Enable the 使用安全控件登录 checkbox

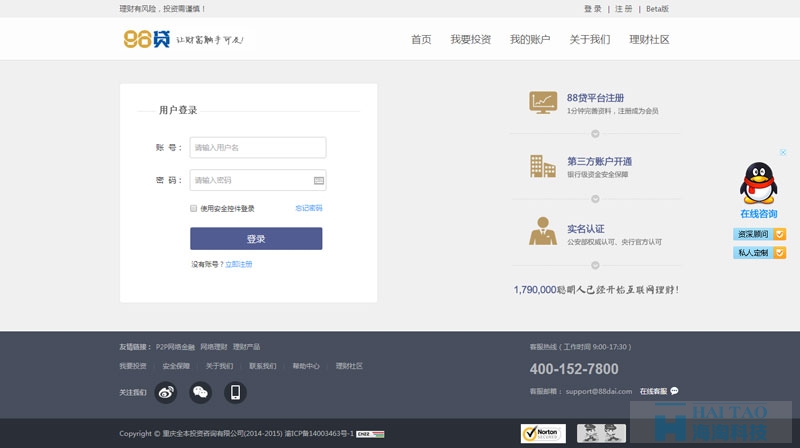(193, 208)
